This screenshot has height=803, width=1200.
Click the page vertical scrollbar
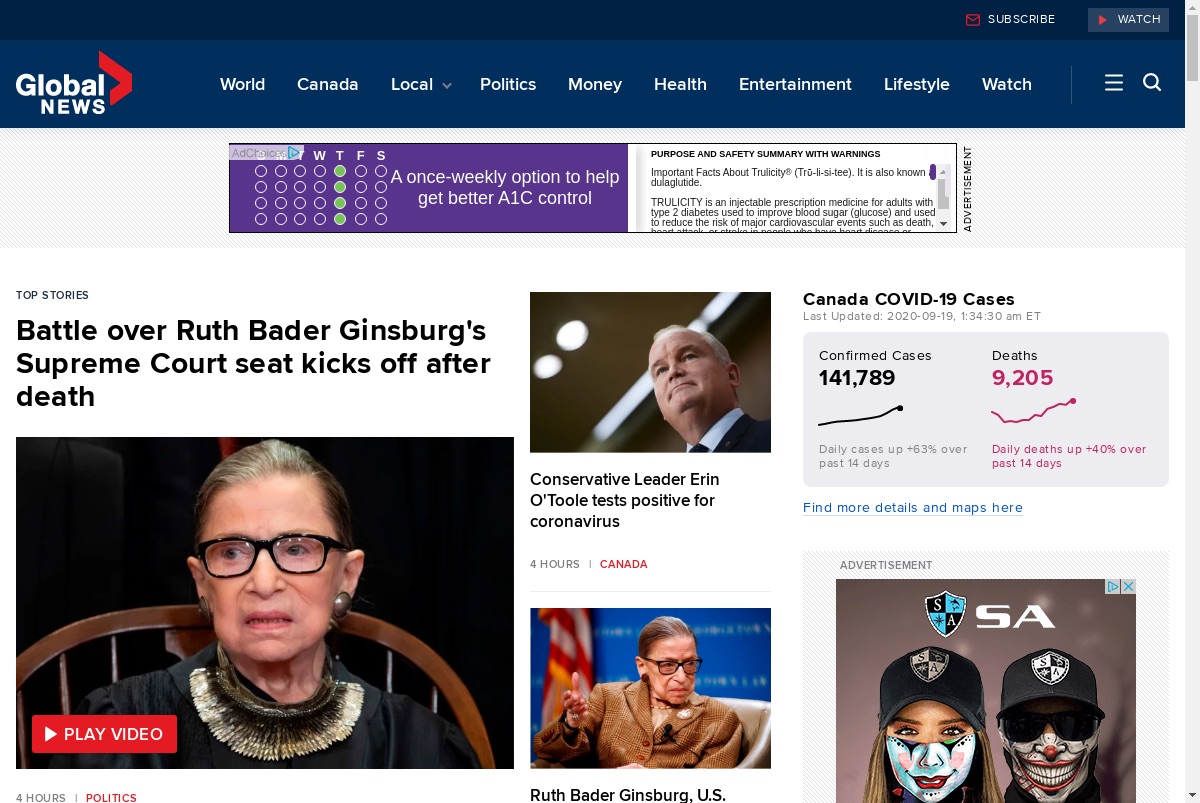coord(1192,400)
